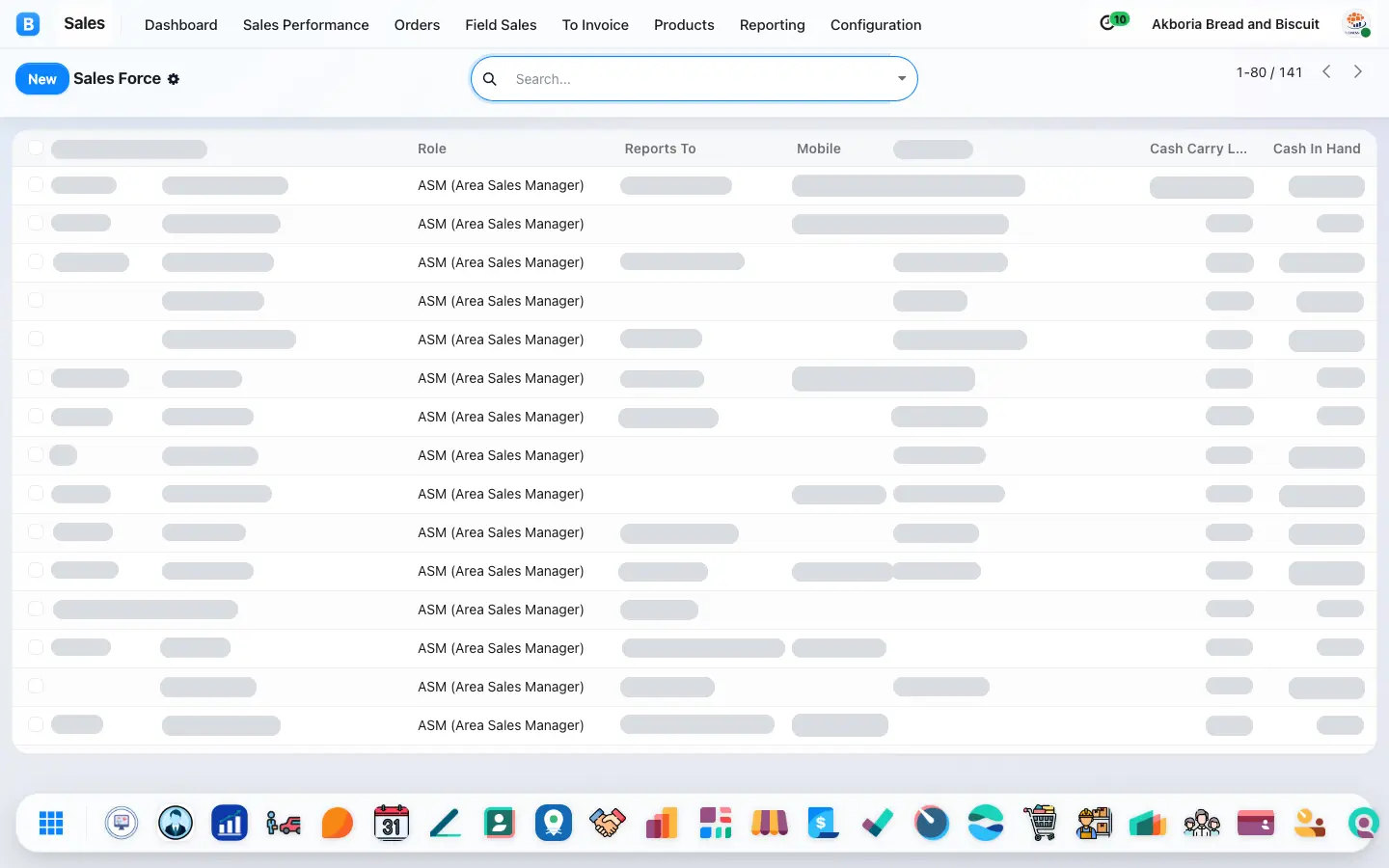This screenshot has width=1389, height=868.
Task: Open the dollar invoice Accounting app
Action: click(x=824, y=823)
